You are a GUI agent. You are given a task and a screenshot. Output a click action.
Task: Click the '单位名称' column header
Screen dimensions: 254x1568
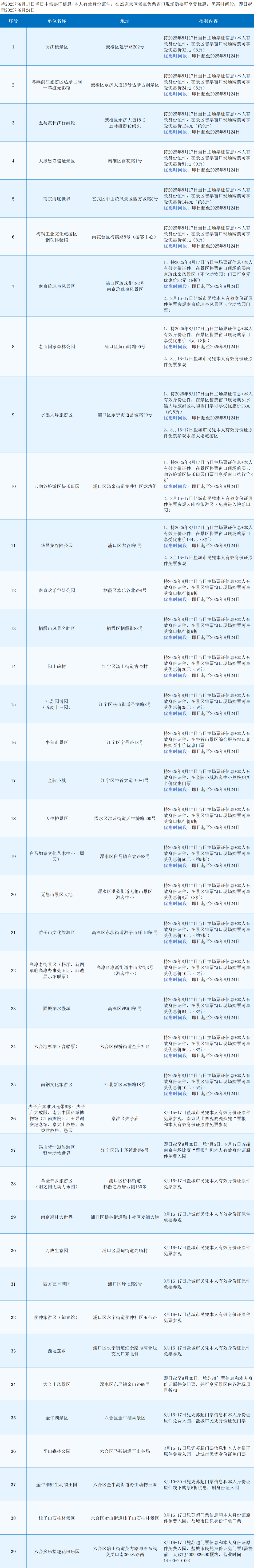tap(57, 21)
